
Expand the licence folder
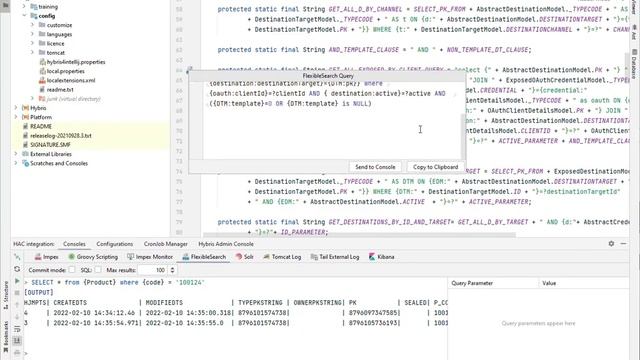pos(33,43)
